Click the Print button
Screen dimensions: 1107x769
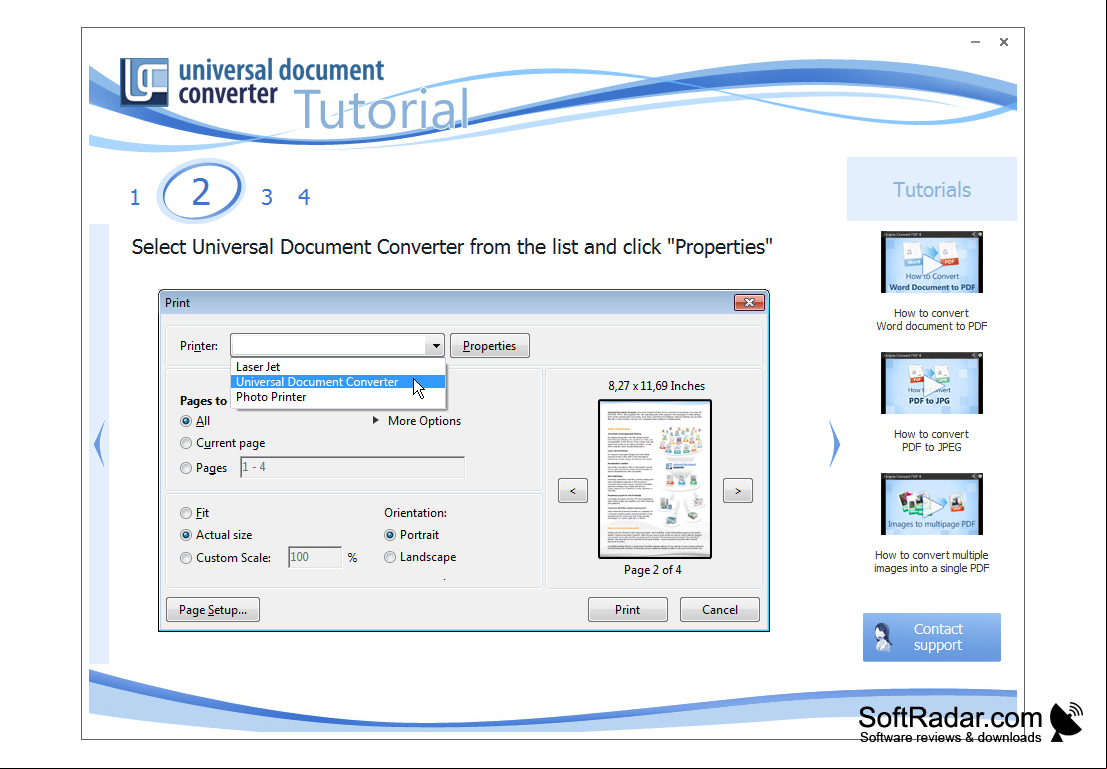[x=628, y=609]
